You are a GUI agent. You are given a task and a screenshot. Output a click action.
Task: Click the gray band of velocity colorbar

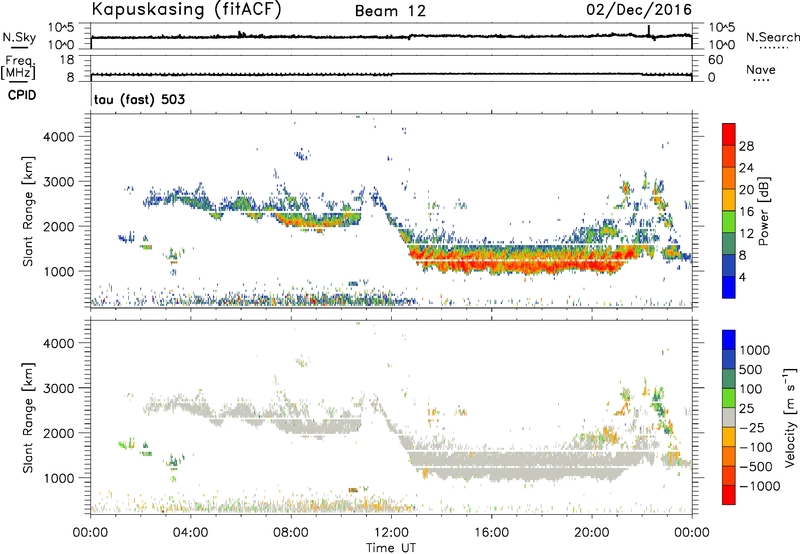point(729,417)
